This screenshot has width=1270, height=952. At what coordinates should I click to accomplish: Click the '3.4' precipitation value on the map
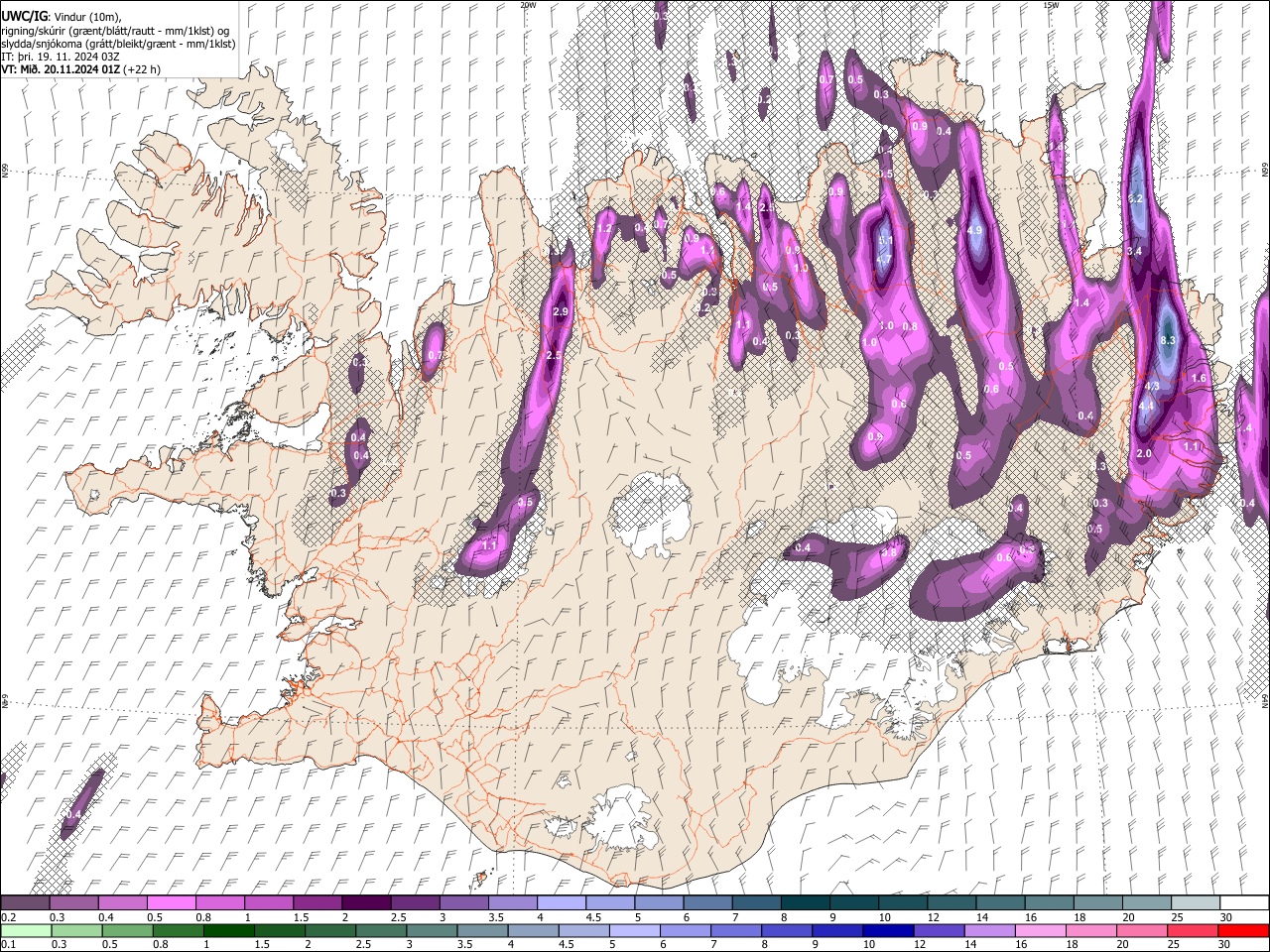click(1135, 252)
